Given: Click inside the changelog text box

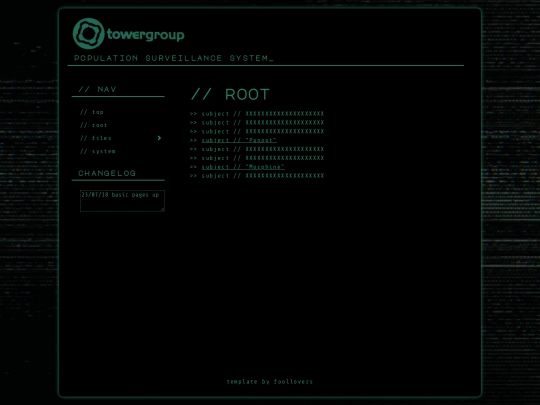Looking at the screenshot, I should [122, 201].
